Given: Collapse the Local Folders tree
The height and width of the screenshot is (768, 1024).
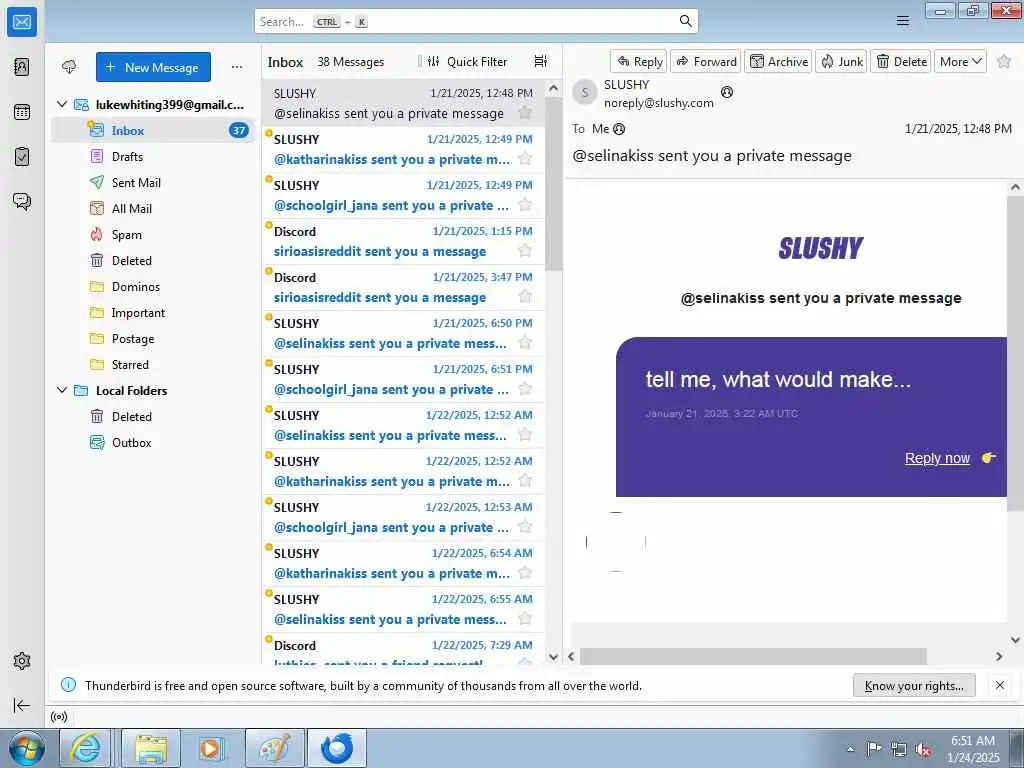Looking at the screenshot, I should point(62,390).
